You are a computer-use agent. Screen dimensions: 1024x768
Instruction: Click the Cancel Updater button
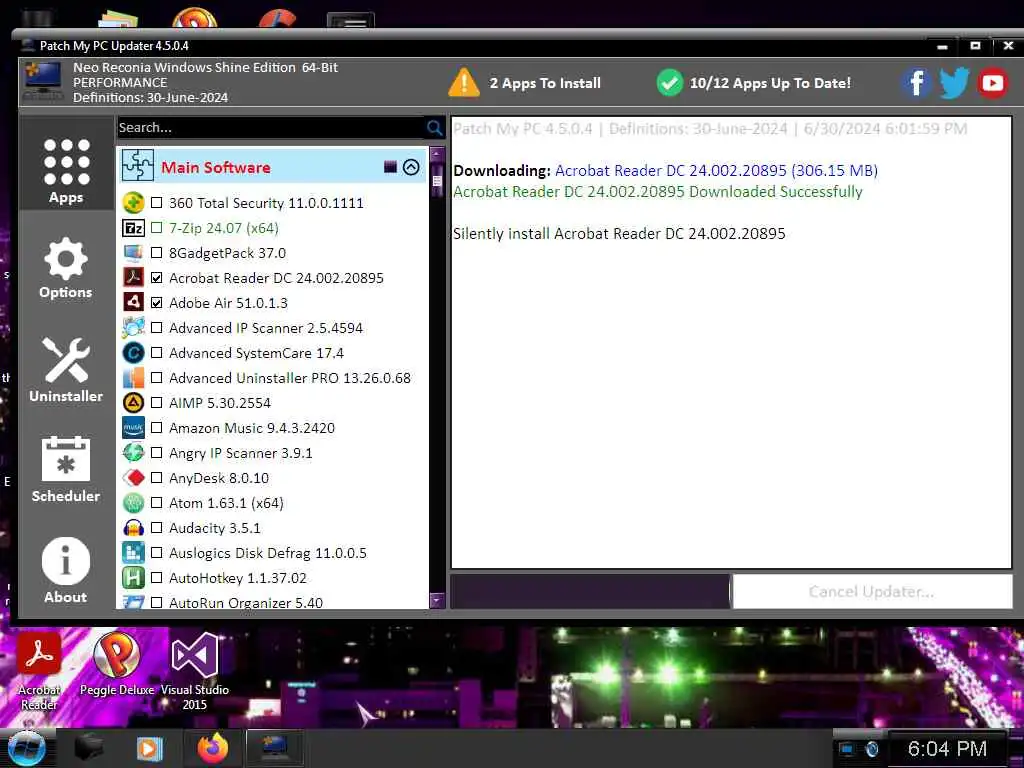[x=872, y=592]
